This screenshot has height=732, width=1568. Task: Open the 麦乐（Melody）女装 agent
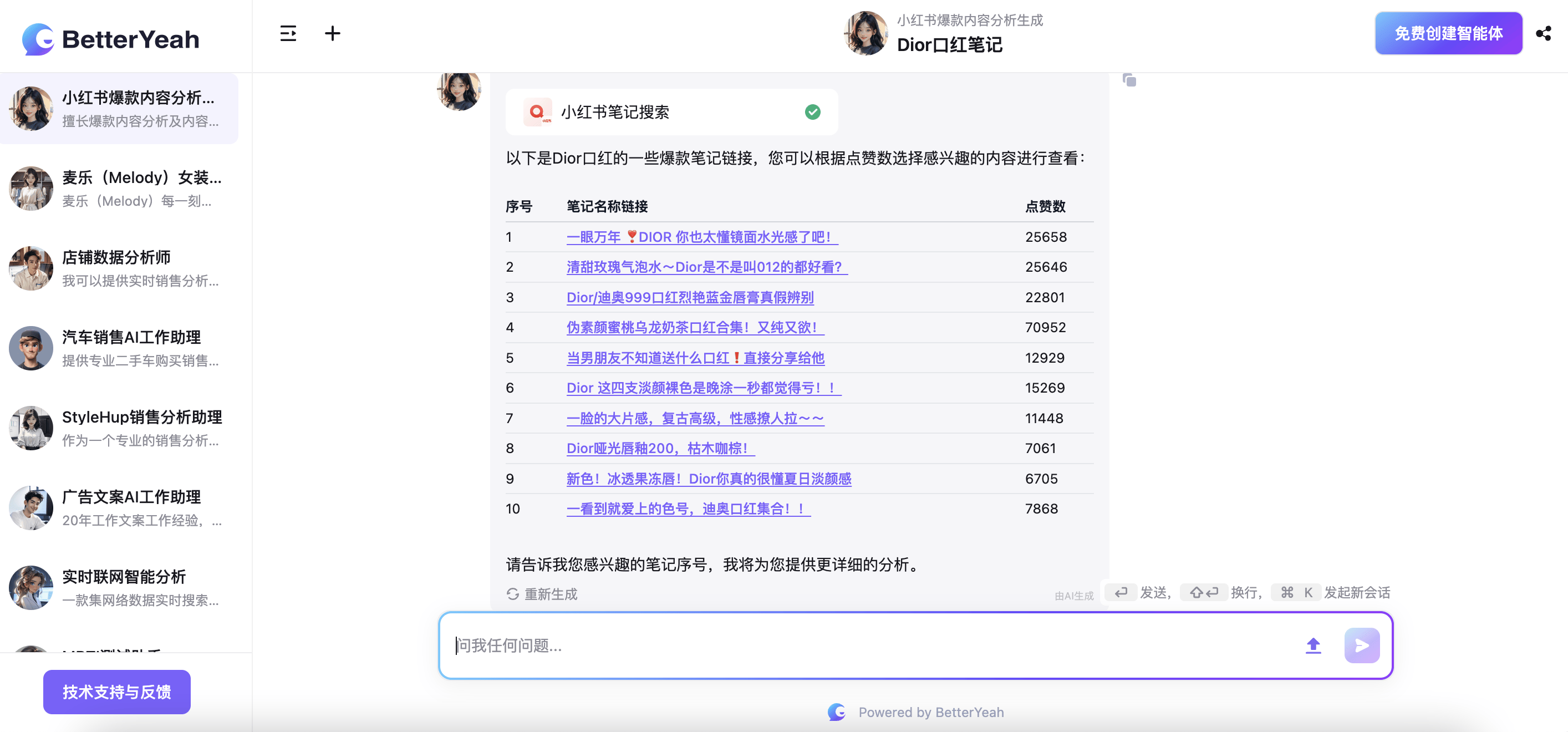click(x=119, y=188)
